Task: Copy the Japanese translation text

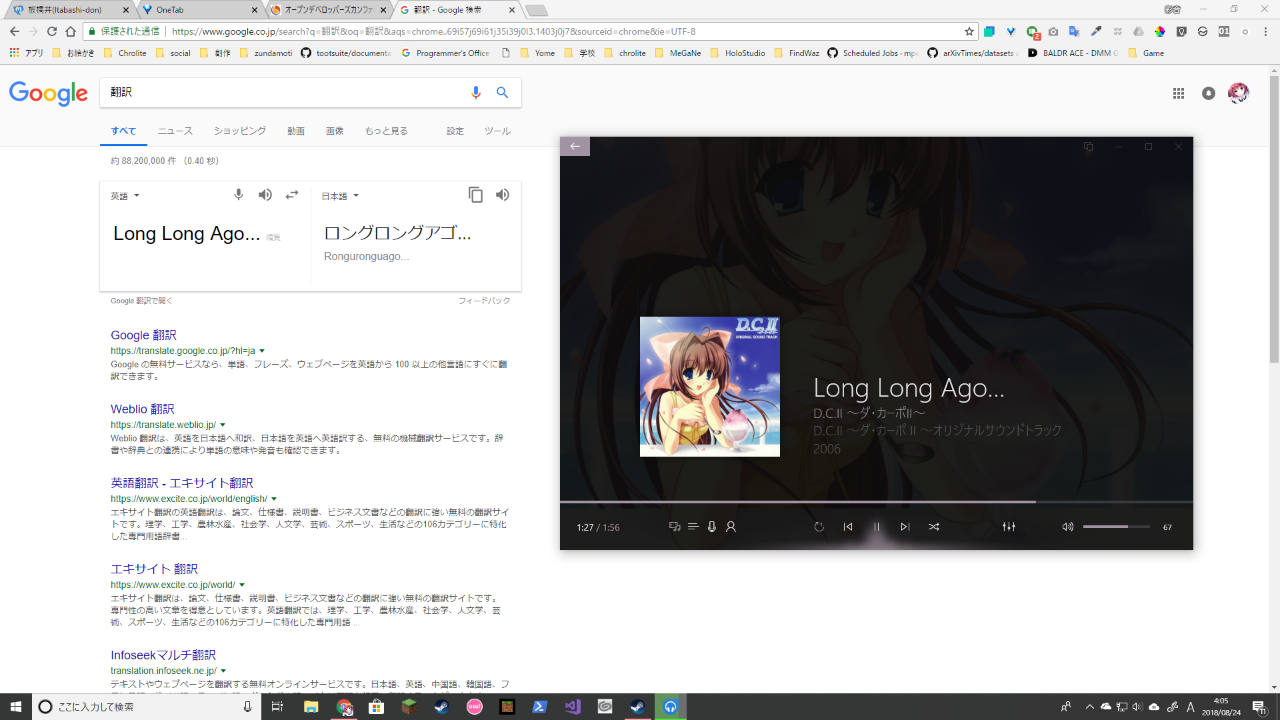Action: point(476,195)
